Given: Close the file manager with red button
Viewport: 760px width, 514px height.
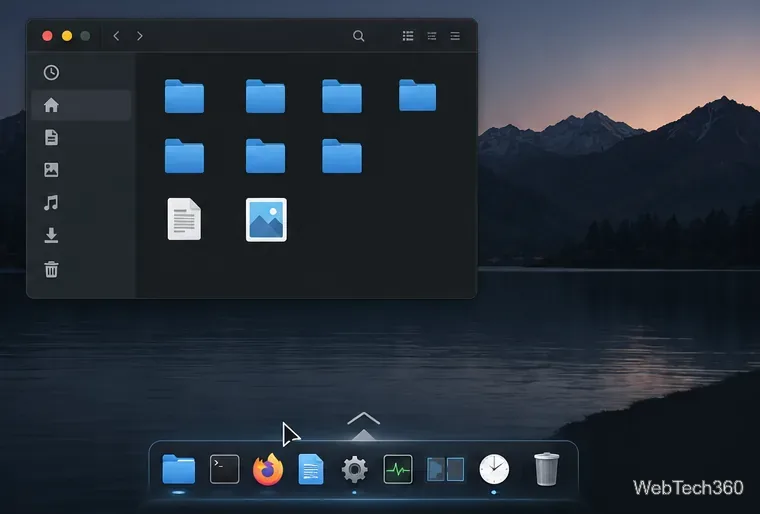Looking at the screenshot, I should pos(47,36).
